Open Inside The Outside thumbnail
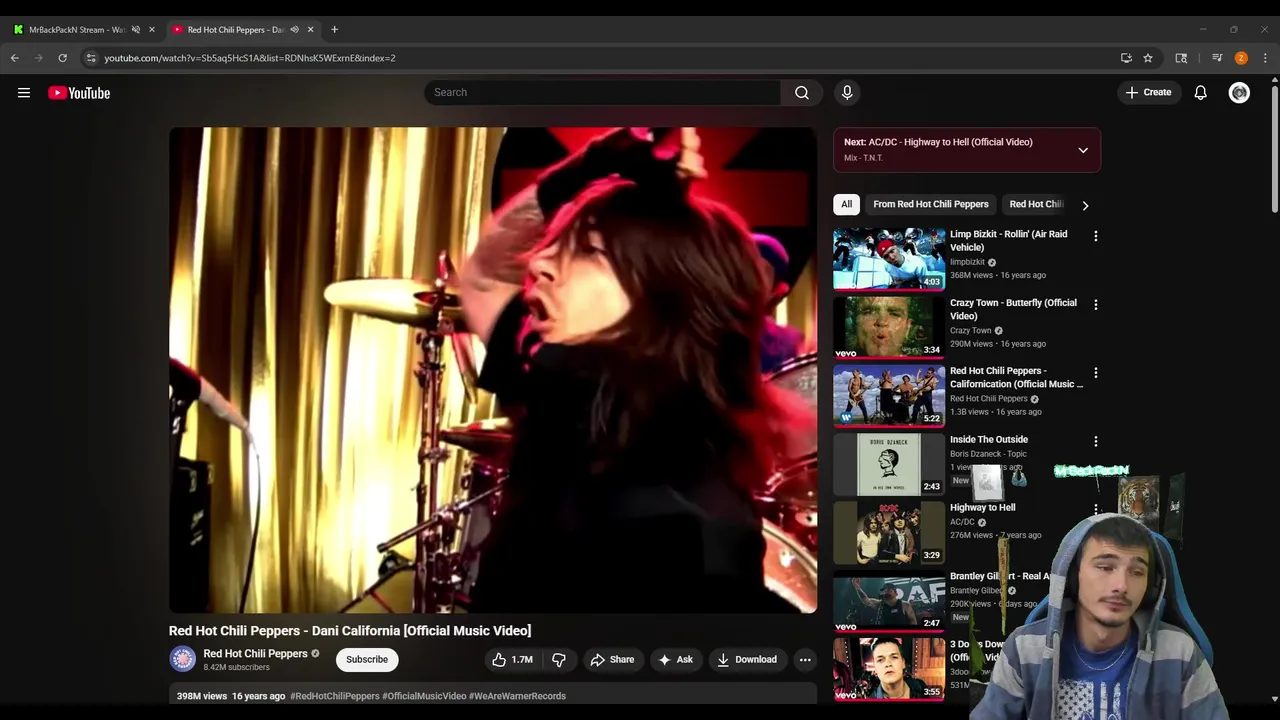 889,463
